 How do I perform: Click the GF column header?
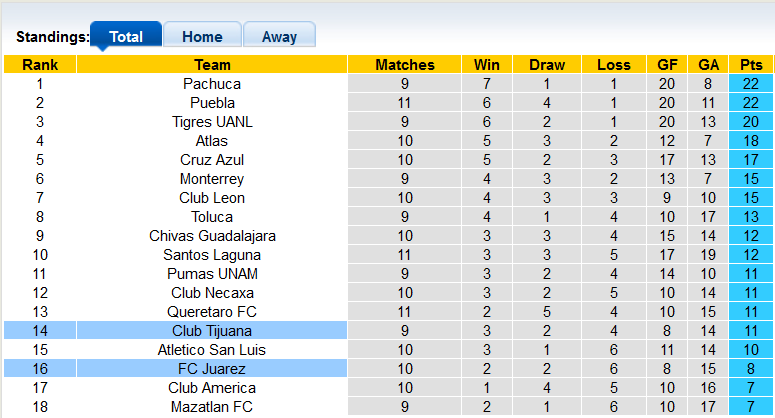pos(667,65)
